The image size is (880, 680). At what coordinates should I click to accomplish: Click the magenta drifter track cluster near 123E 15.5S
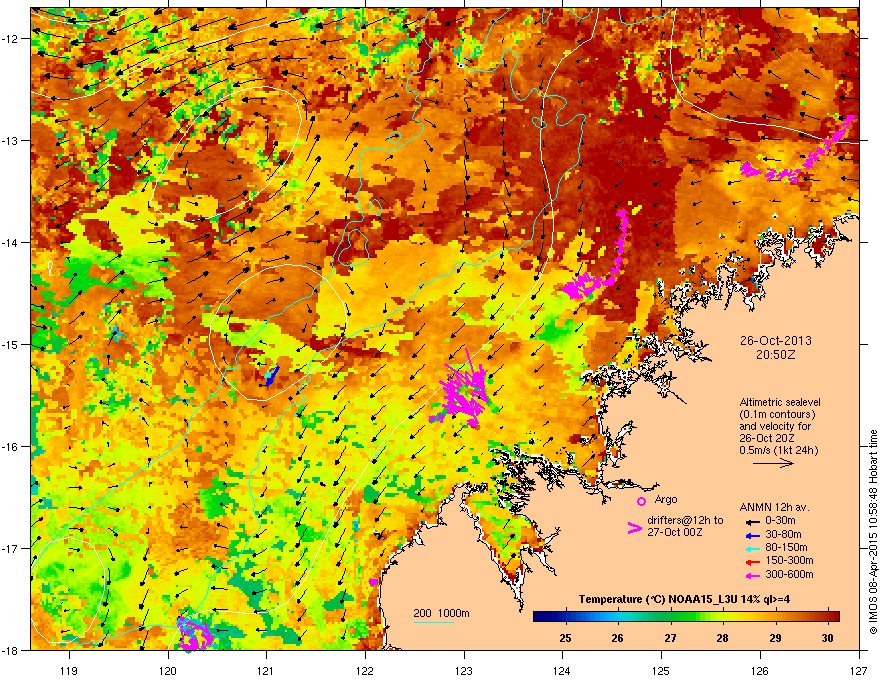pyautogui.click(x=460, y=390)
